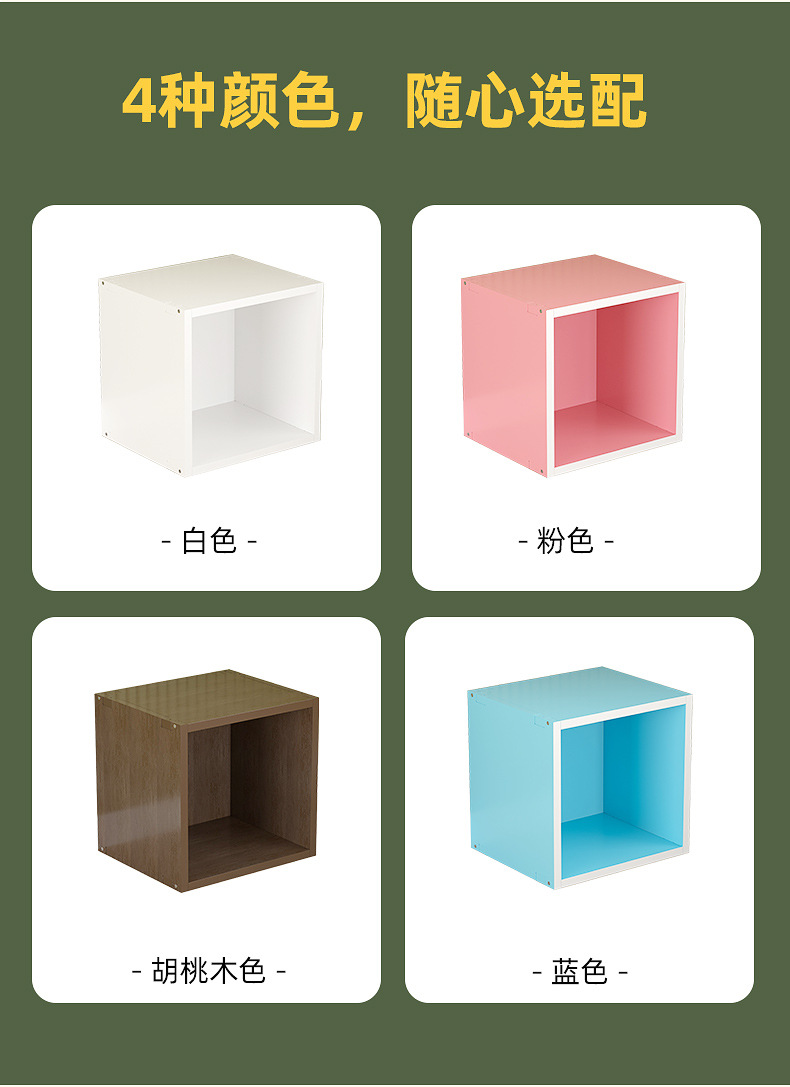Click the walnut wood cube image
This screenshot has height=1087, width=790.
pyautogui.click(x=207, y=781)
